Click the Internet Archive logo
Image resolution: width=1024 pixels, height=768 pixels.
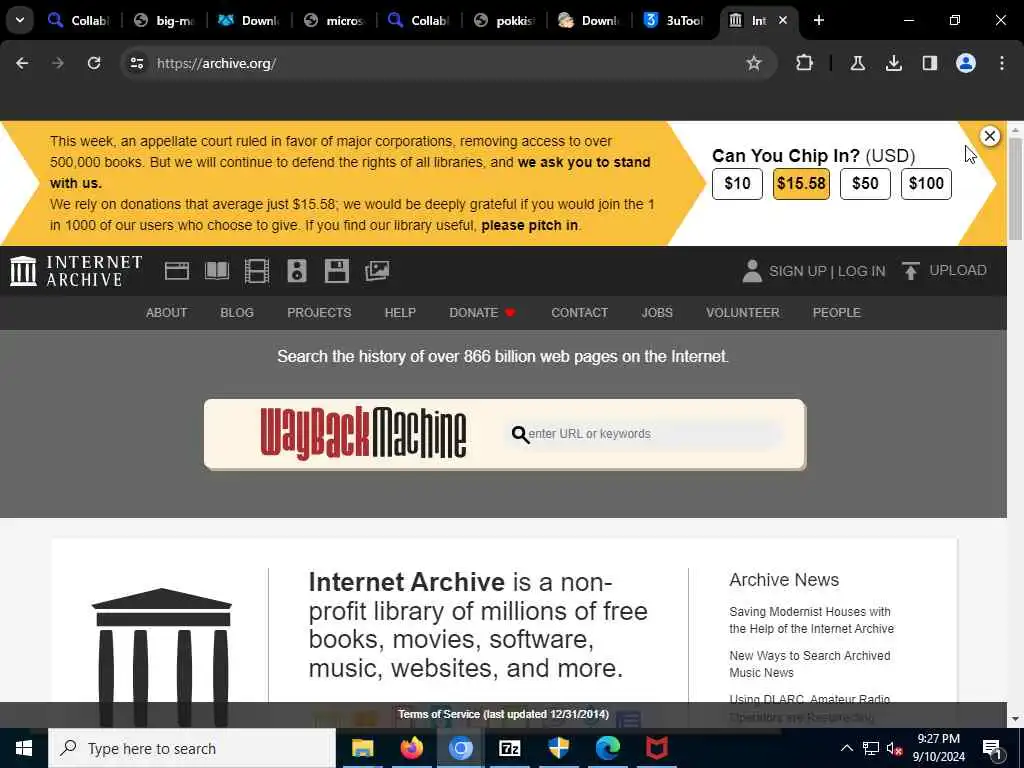pos(76,271)
